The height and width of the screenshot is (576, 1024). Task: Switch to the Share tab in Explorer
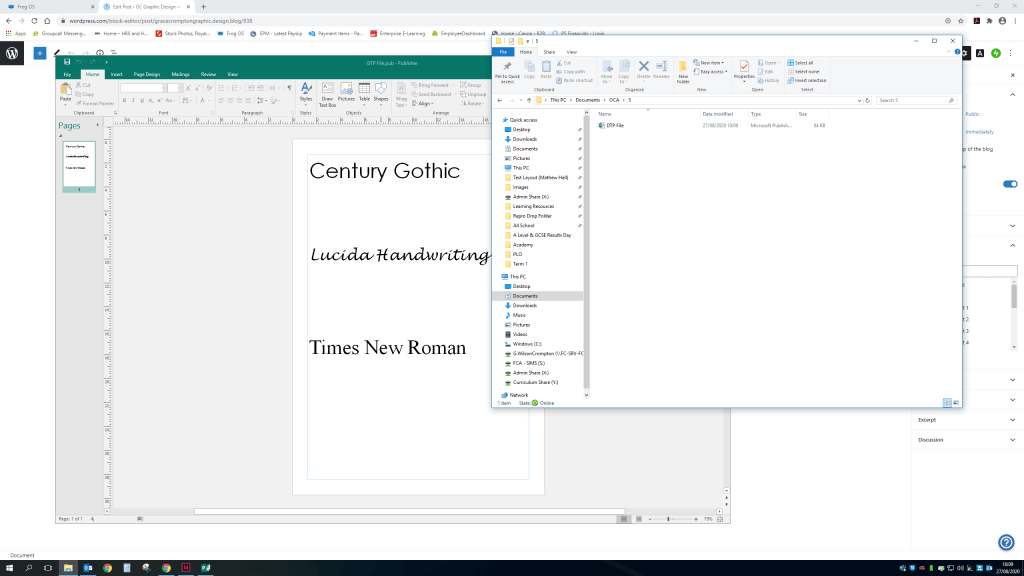coord(549,52)
